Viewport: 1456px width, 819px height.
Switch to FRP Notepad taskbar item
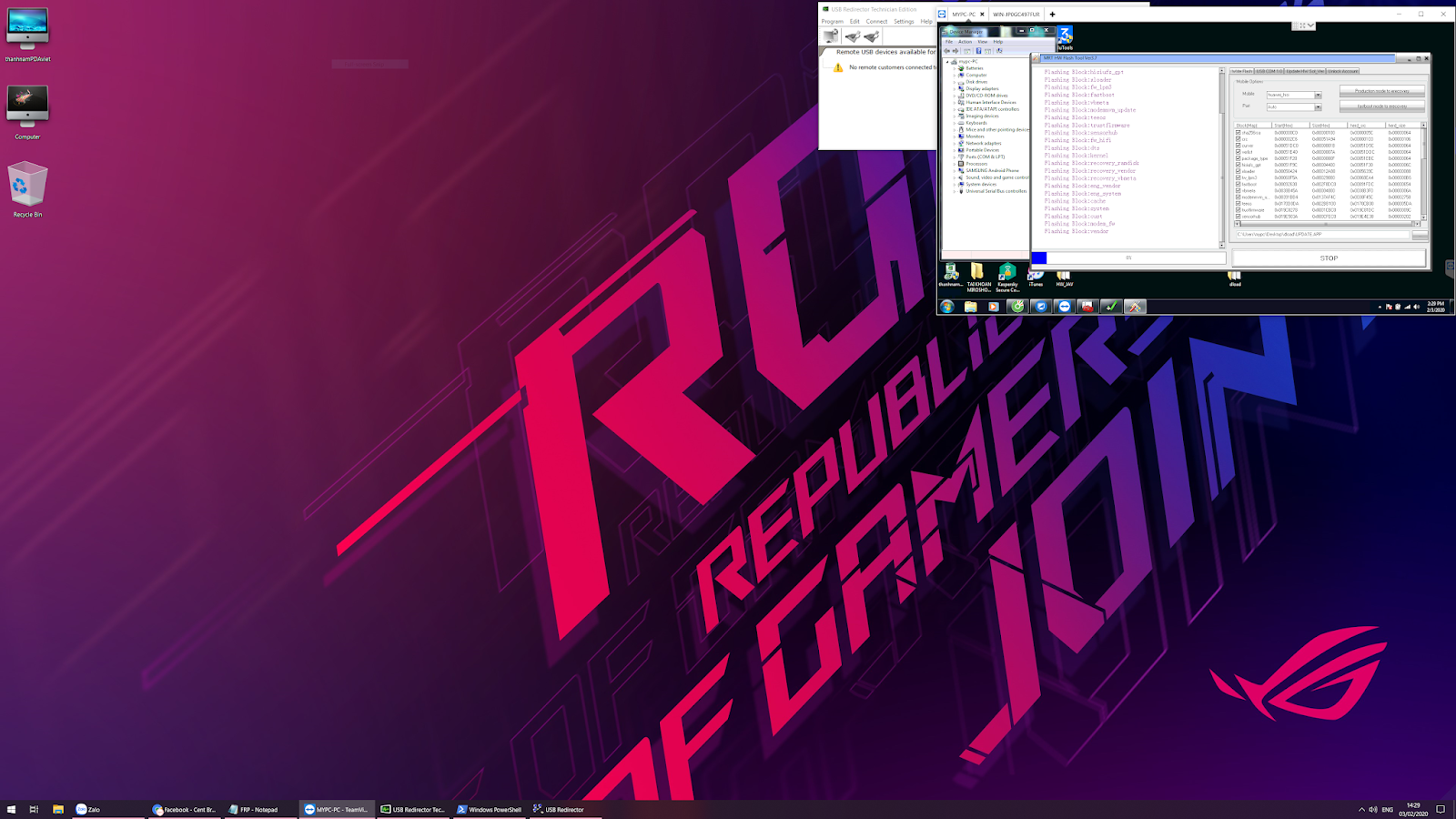[x=259, y=809]
